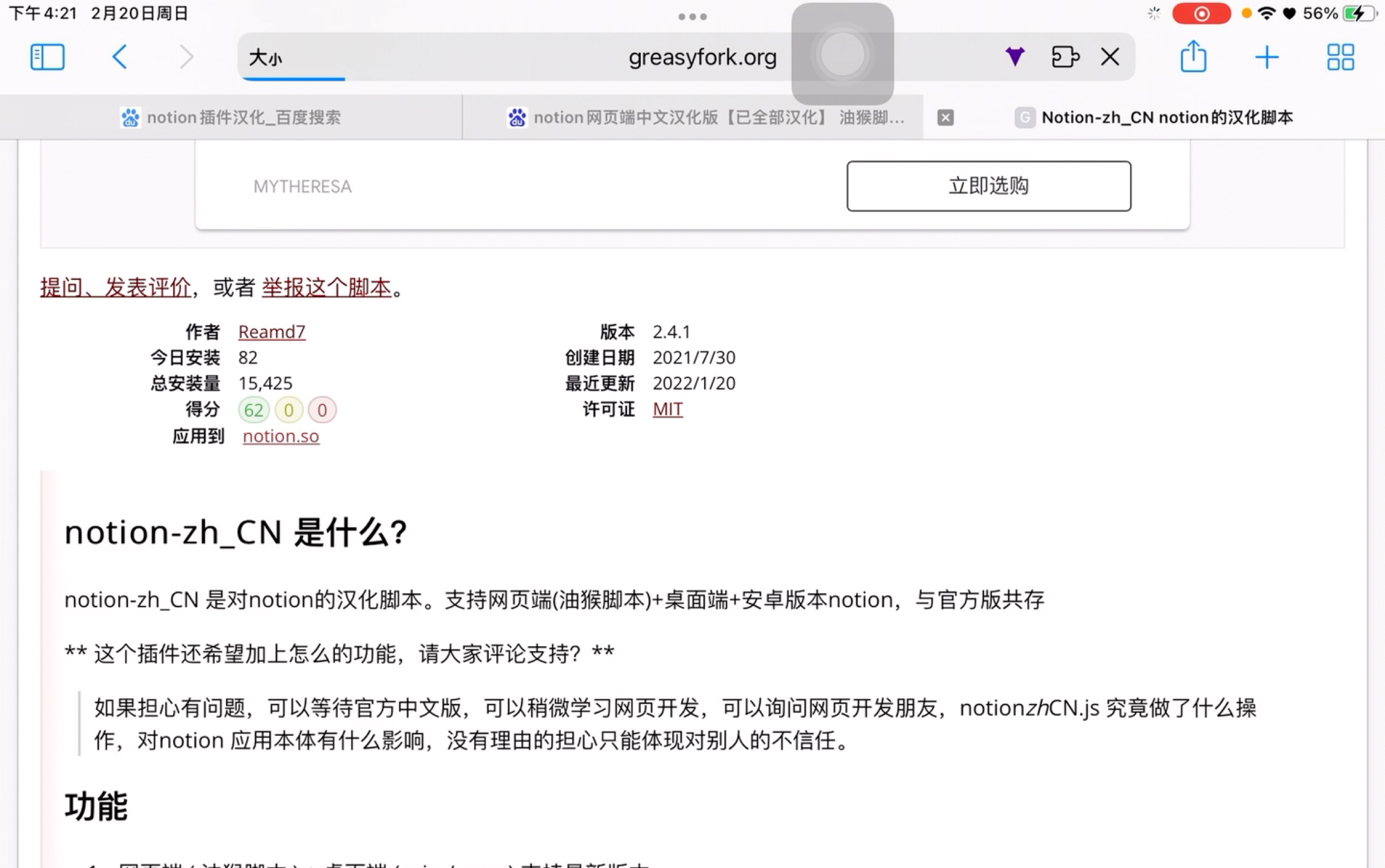Viewport: 1385px width, 868px height.
Task: Tap the AssistiveTouch floating button
Action: click(842, 54)
